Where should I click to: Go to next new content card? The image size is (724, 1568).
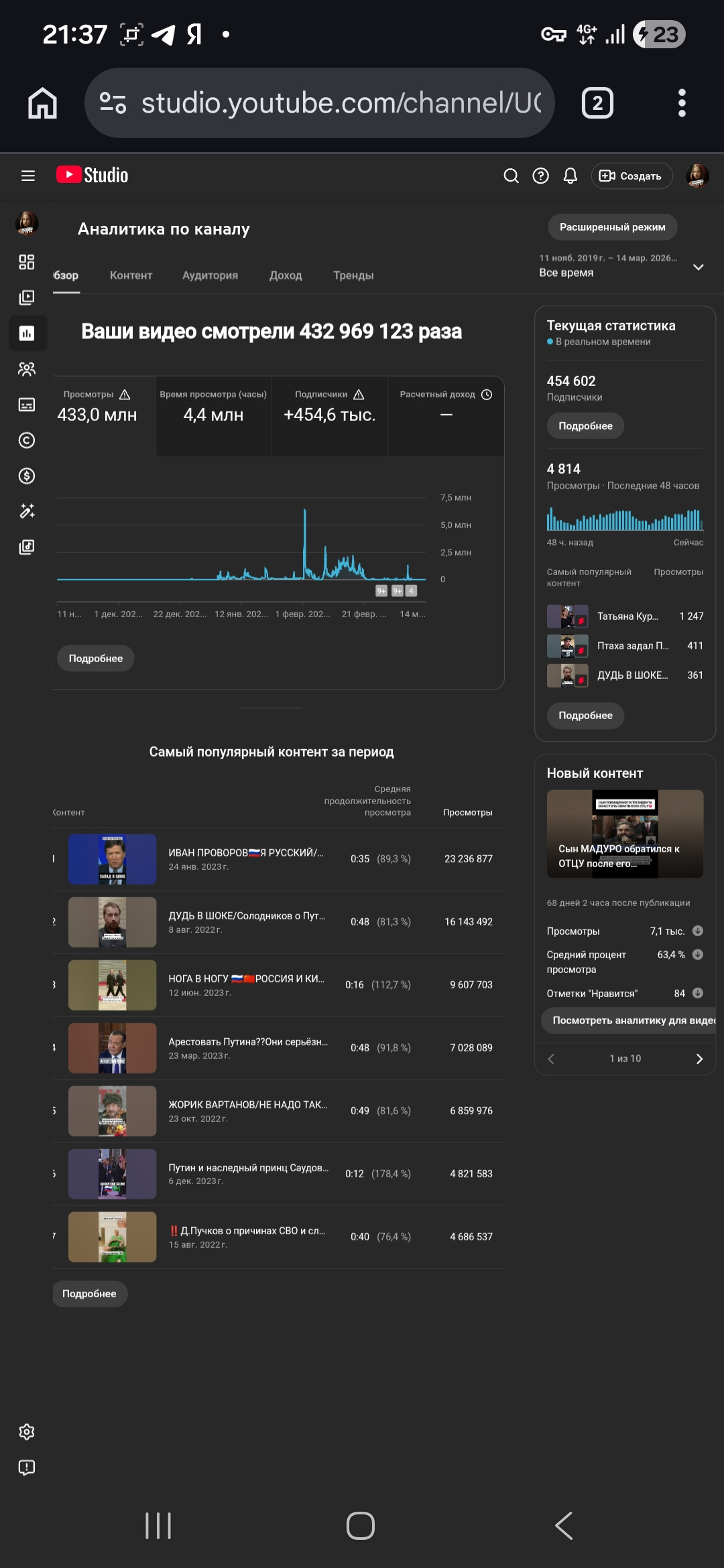click(x=699, y=1059)
